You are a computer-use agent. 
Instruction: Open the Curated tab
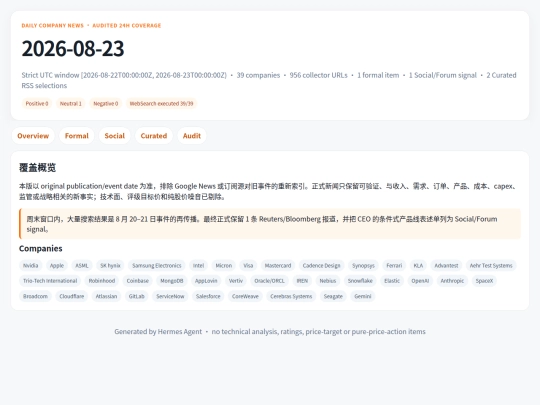tap(154, 136)
